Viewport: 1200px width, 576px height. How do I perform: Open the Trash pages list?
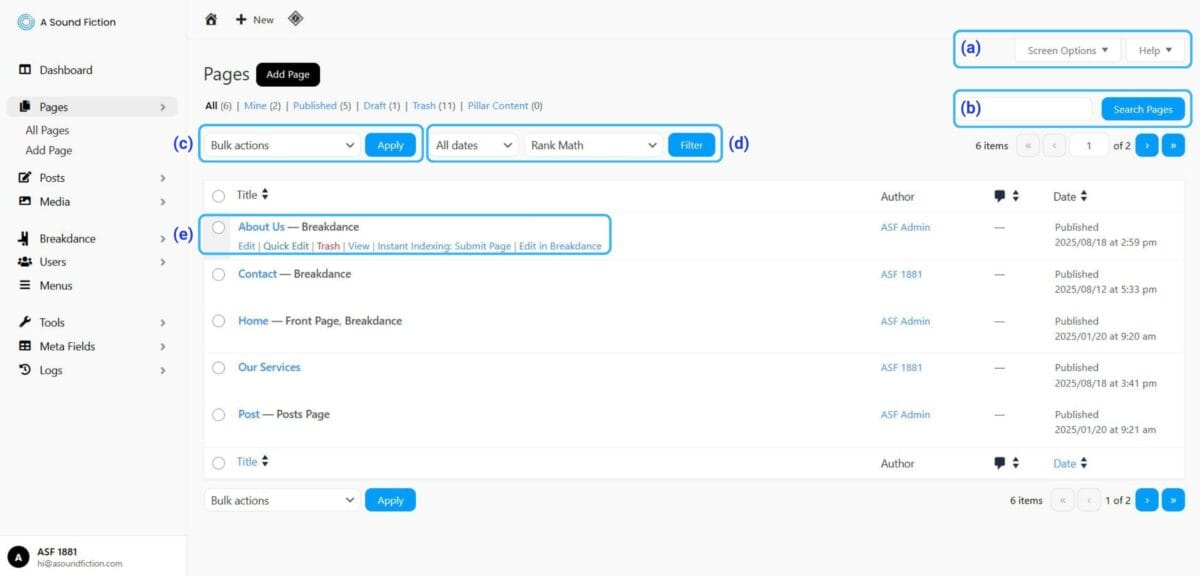tap(422, 105)
